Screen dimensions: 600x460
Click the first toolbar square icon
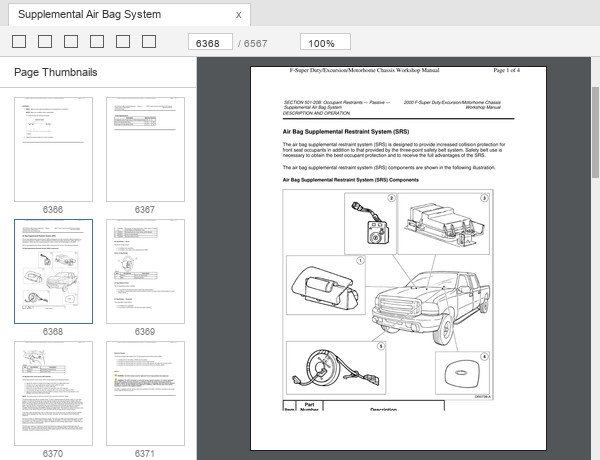pos(19,41)
